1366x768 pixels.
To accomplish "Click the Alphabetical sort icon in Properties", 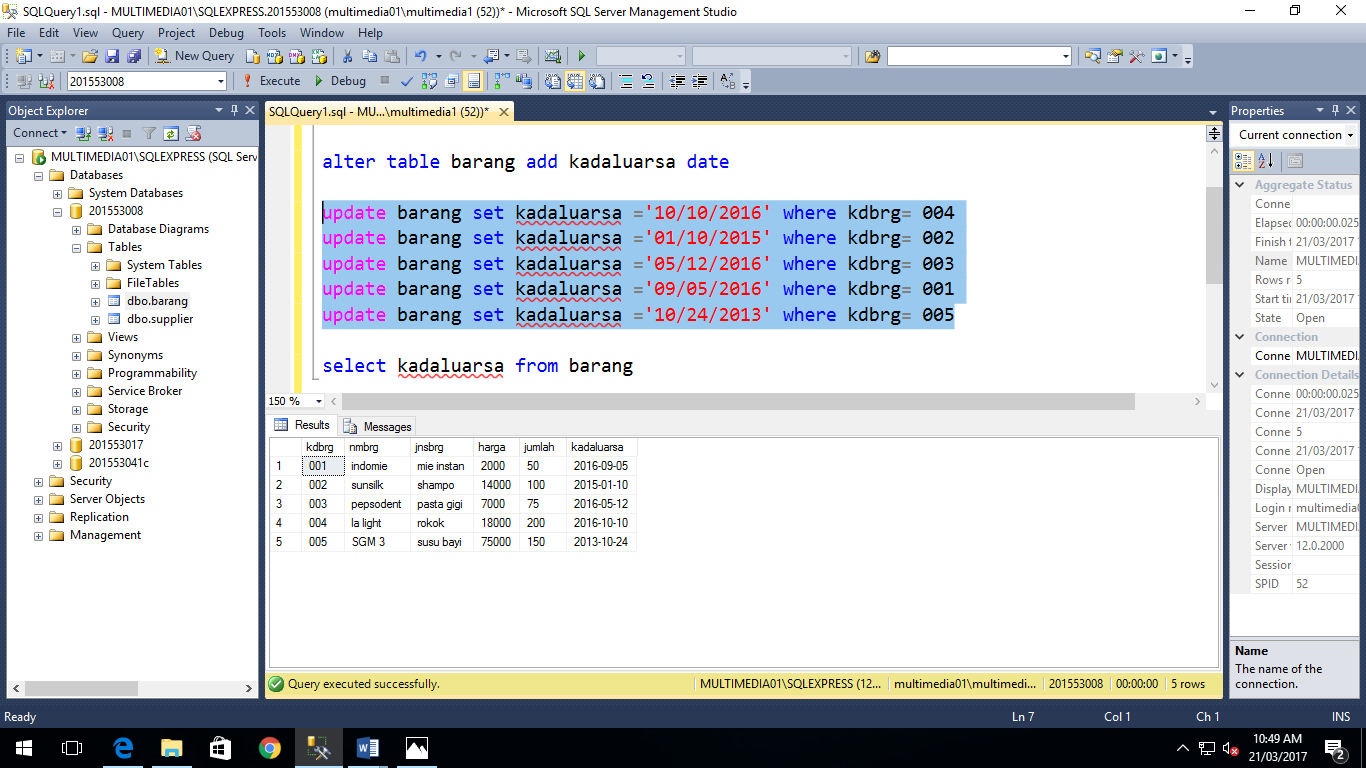I will (x=1265, y=161).
